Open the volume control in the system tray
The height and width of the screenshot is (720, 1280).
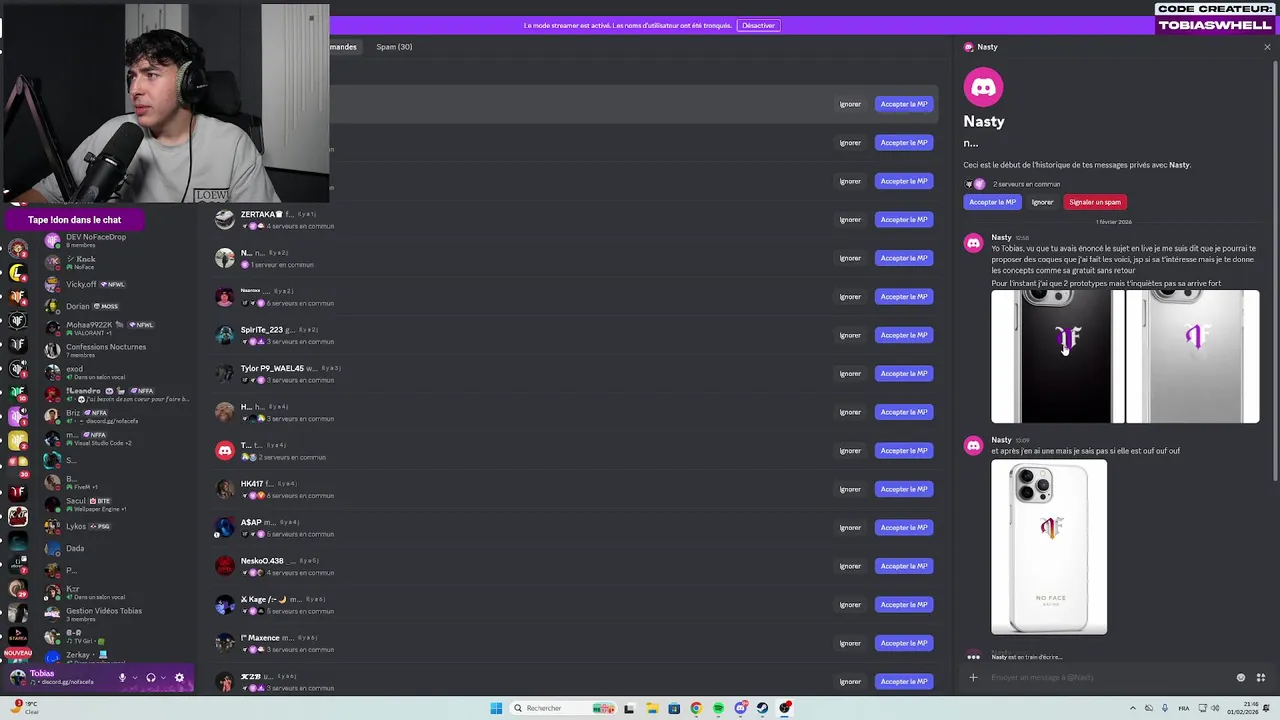1214,708
